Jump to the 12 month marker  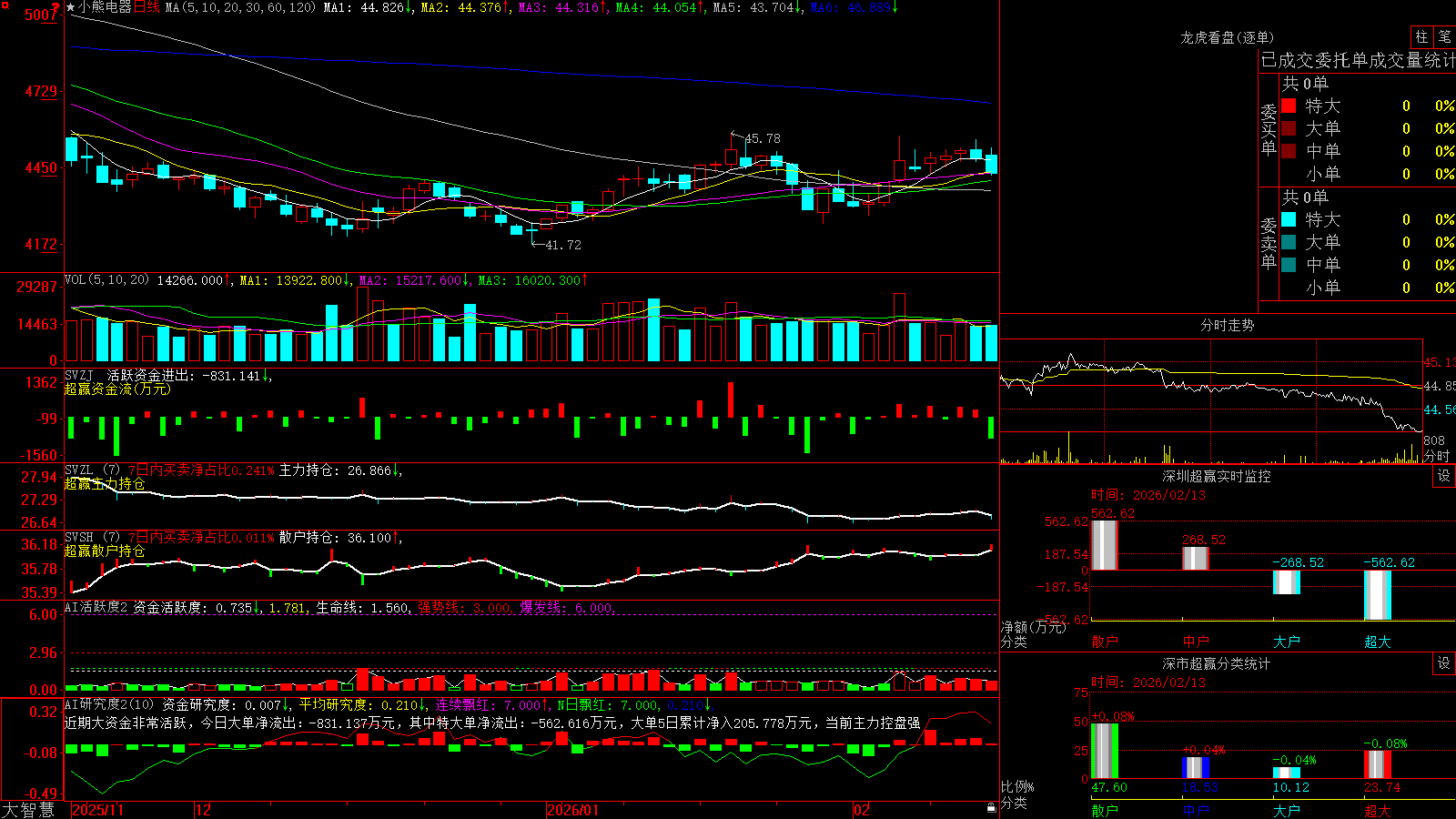click(203, 810)
